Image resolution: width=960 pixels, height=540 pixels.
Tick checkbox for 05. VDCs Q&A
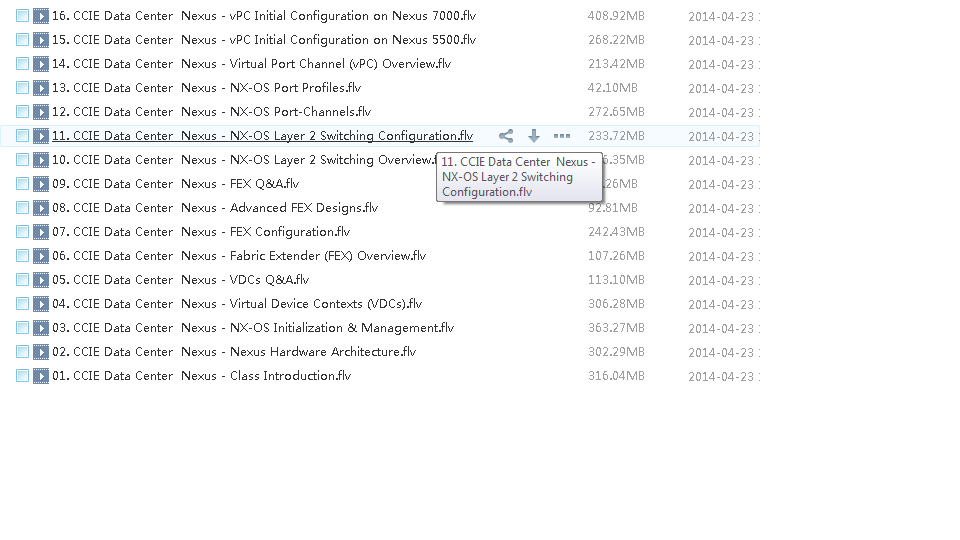(x=23, y=279)
